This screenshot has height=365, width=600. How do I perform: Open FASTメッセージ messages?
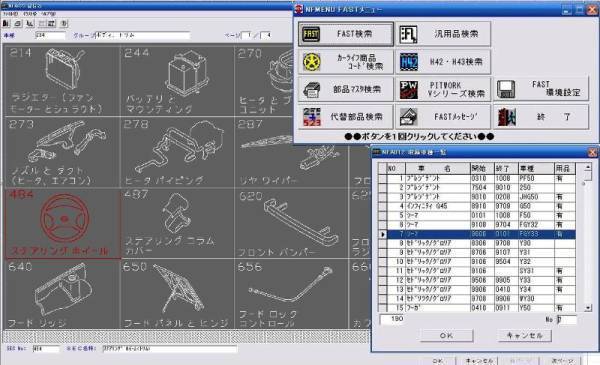[443, 117]
